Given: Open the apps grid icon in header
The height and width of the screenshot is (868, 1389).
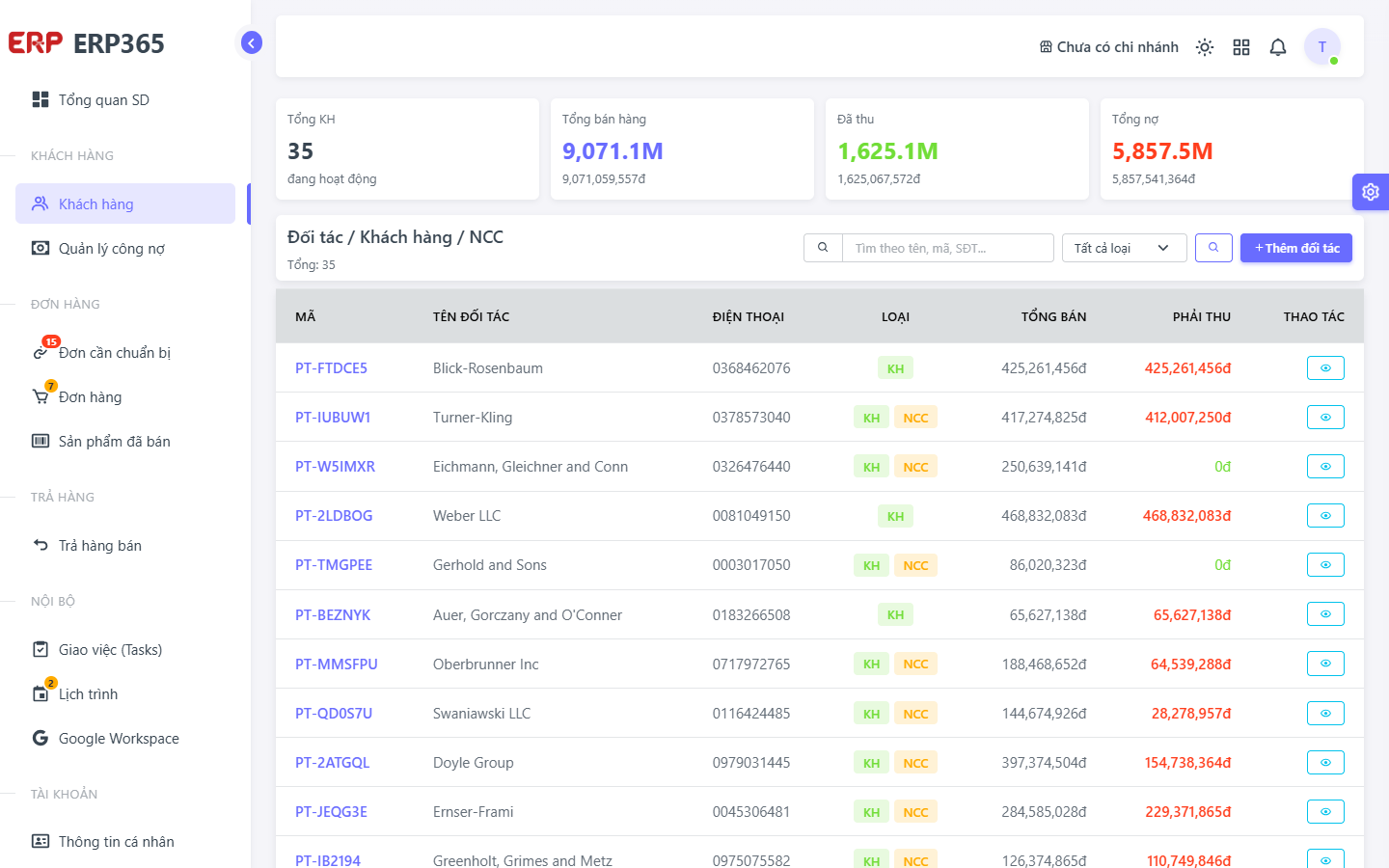Looking at the screenshot, I should click(1241, 47).
